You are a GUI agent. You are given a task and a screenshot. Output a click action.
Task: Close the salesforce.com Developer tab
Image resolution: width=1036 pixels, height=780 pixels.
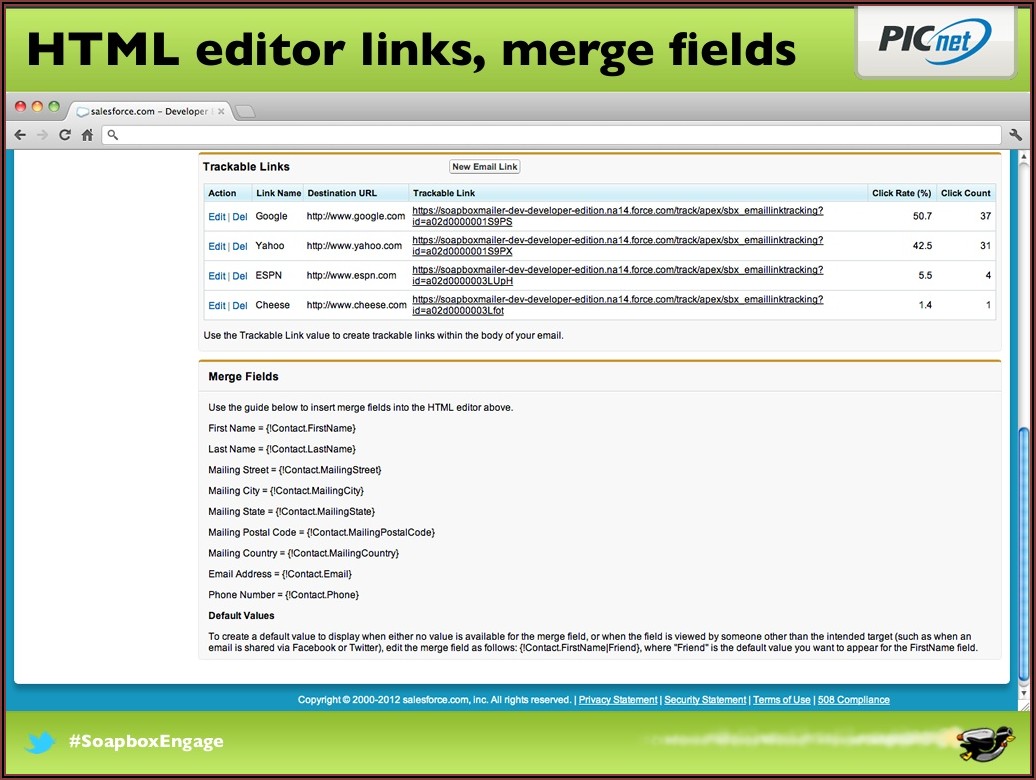pyautogui.click(x=221, y=111)
